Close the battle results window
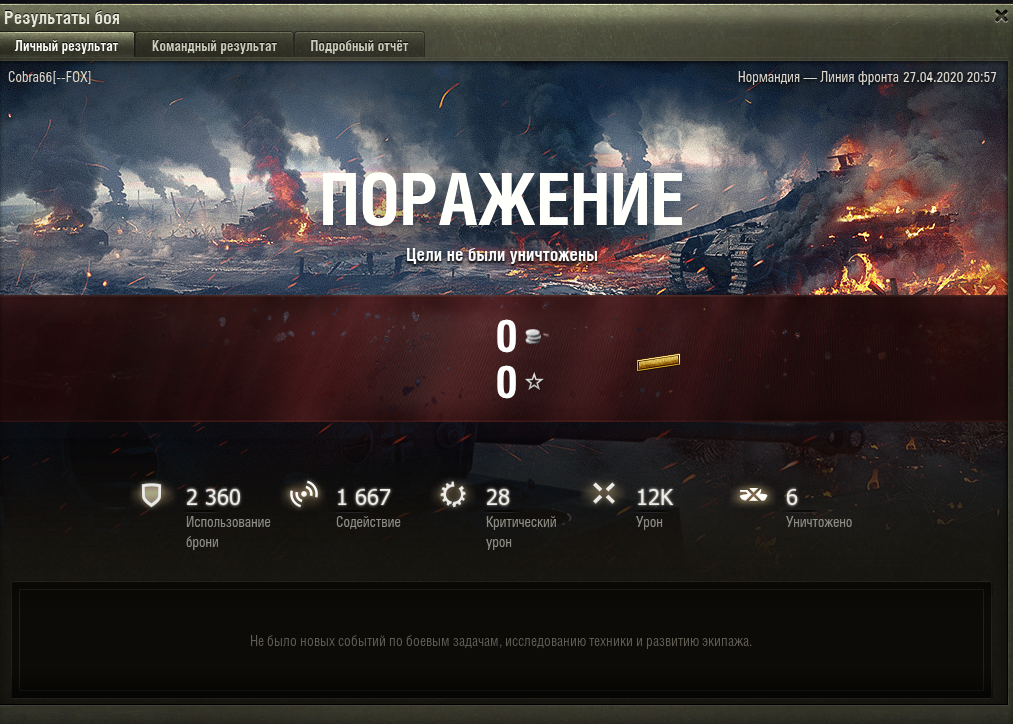Screen dimensions: 1013x724 [x=1001, y=16]
